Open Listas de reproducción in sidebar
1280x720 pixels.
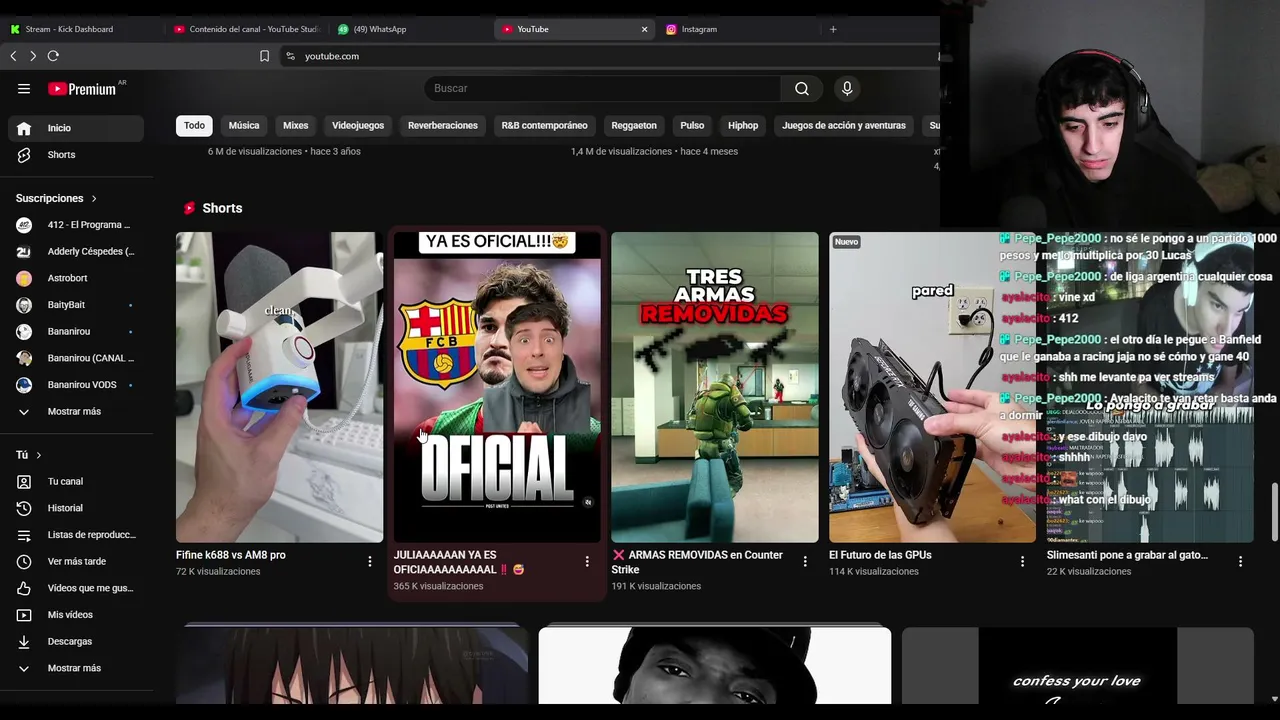click(x=76, y=535)
